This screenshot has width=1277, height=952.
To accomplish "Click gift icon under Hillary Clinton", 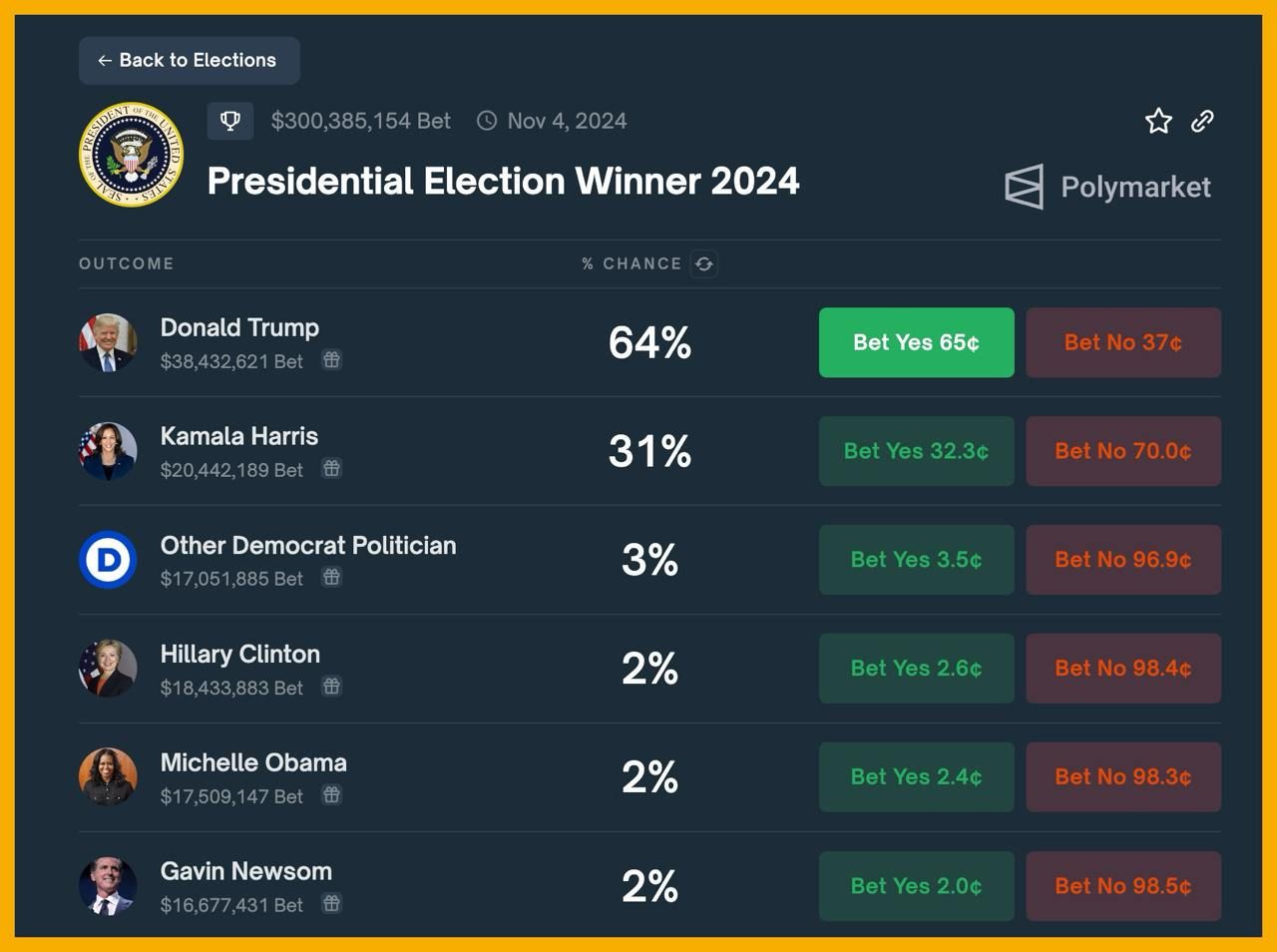I will click(332, 687).
